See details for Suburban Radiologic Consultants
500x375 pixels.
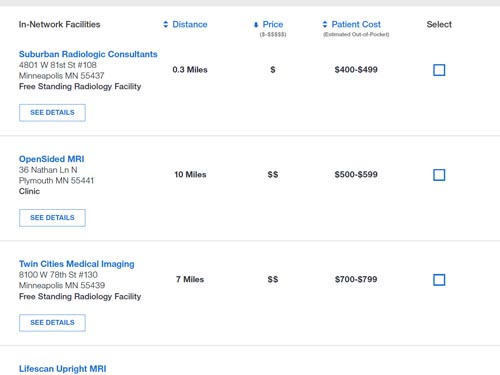coord(52,113)
